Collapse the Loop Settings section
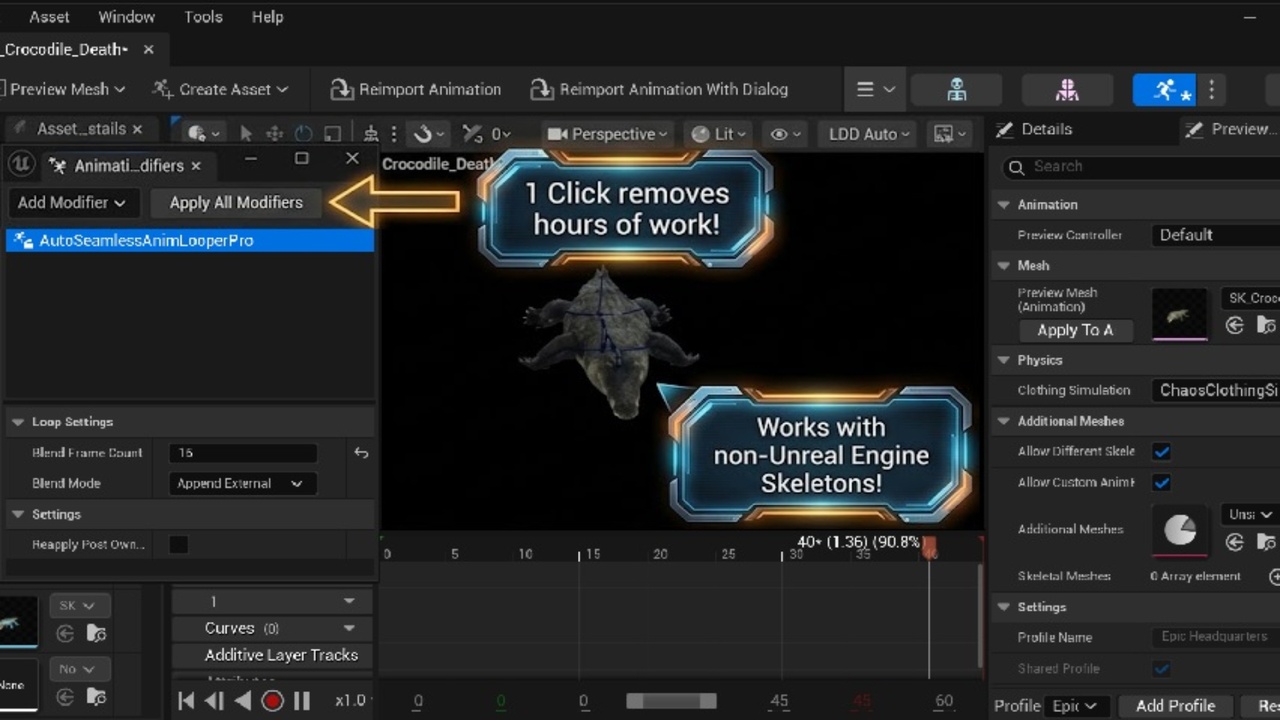The height and width of the screenshot is (720, 1280). click(x=17, y=422)
